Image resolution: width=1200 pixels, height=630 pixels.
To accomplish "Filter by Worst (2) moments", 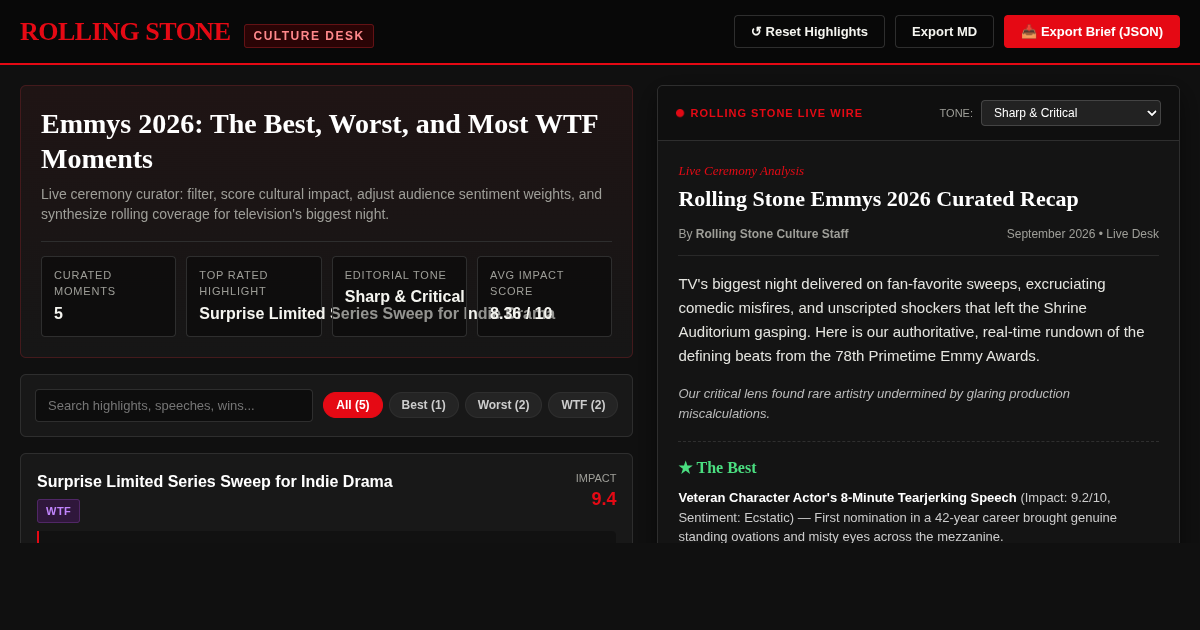I will point(503,405).
